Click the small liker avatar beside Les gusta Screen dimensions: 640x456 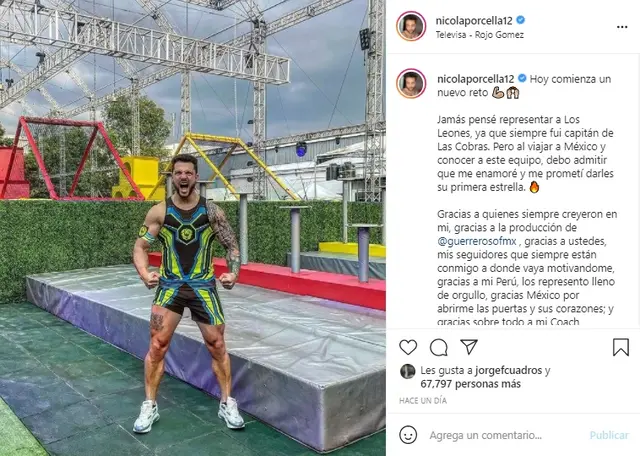[407, 371]
